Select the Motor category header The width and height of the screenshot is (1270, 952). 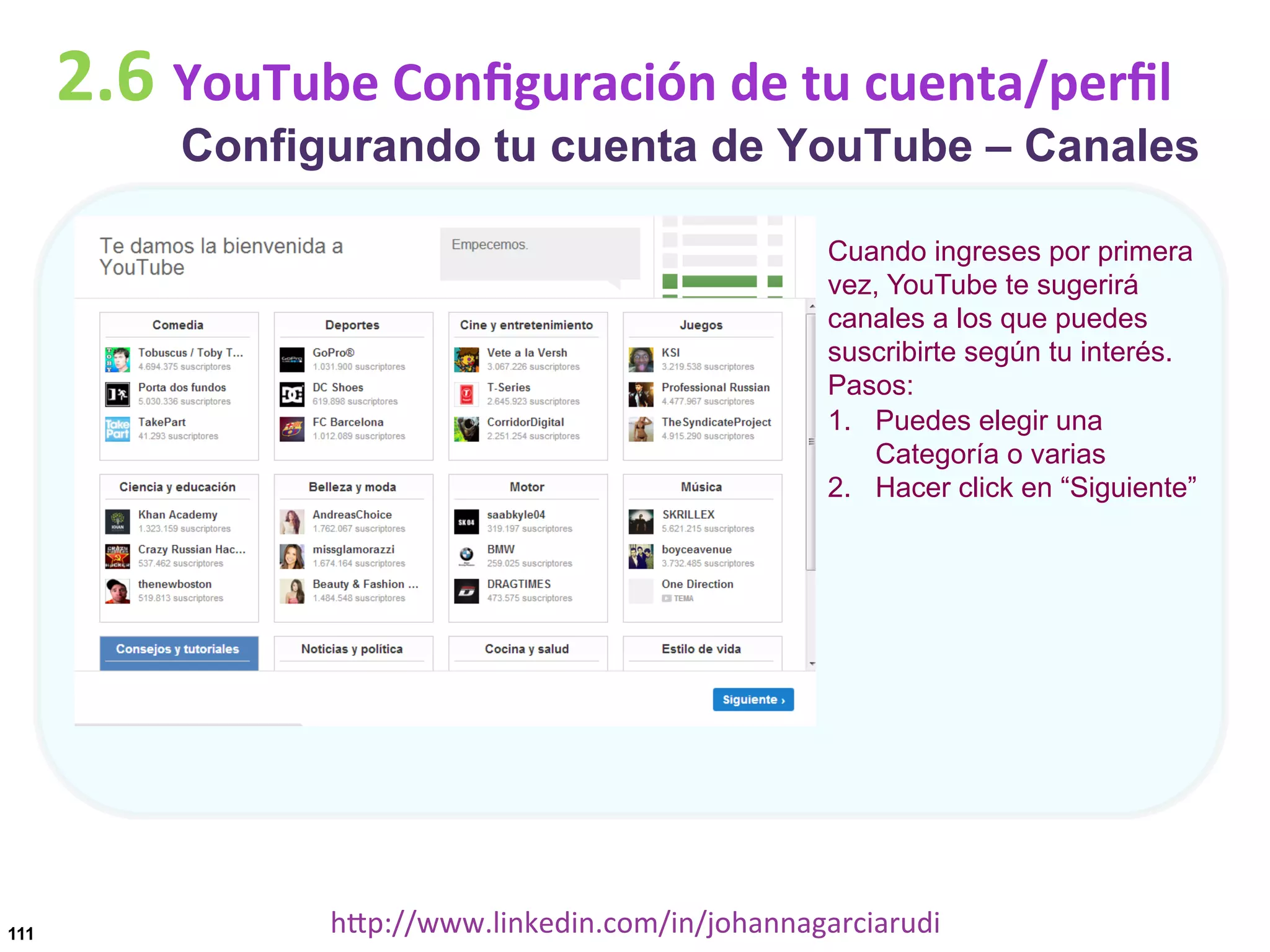click(x=526, y=487)
